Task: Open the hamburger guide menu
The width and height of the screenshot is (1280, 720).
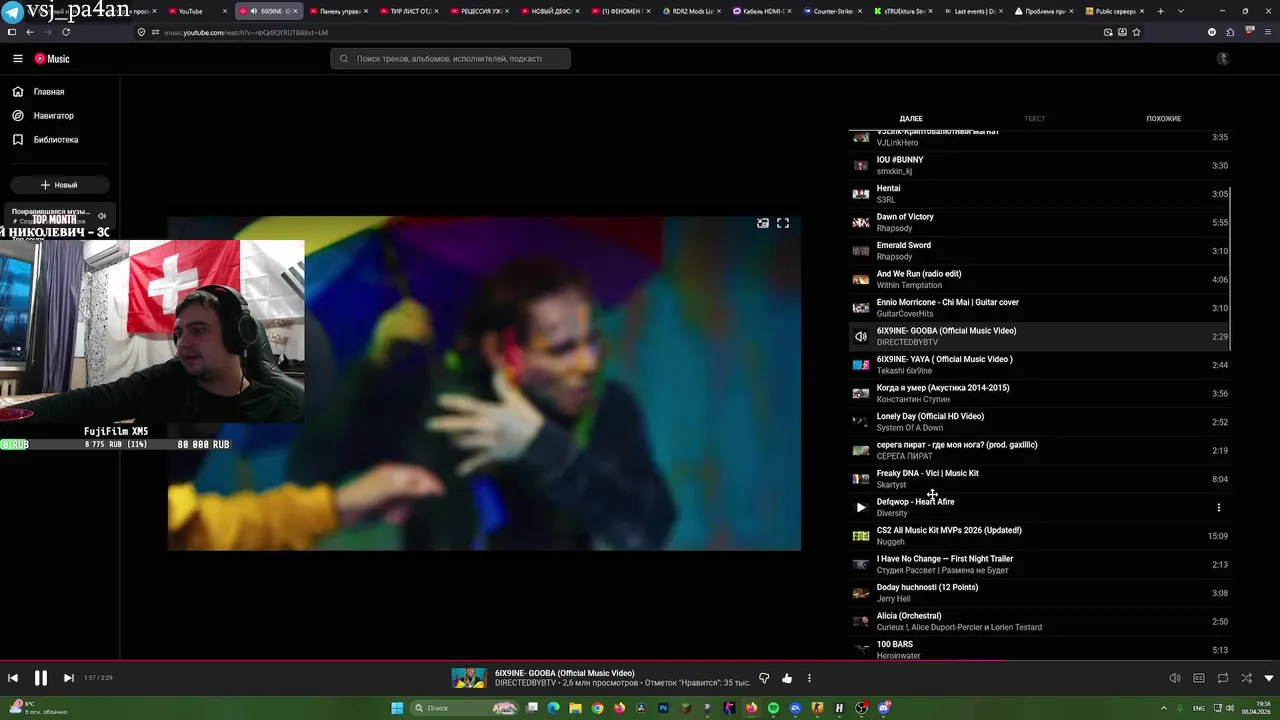Action: pos(18,59)
